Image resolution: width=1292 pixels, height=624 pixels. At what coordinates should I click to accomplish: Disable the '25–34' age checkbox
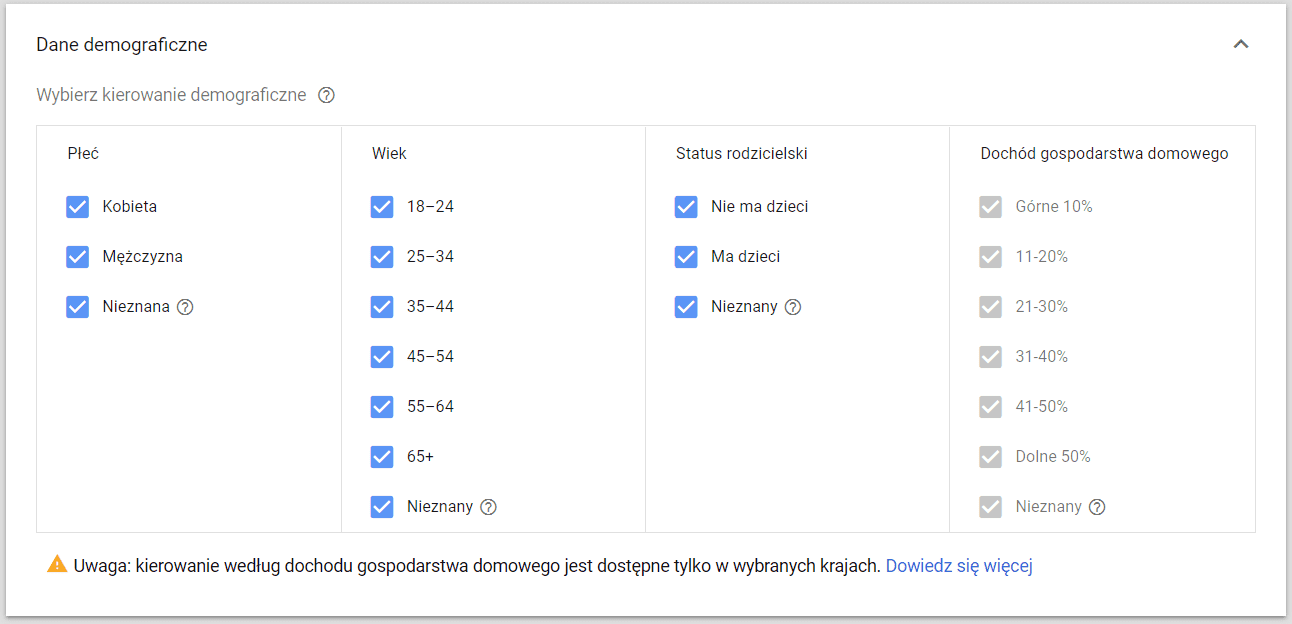coord(382,257)
